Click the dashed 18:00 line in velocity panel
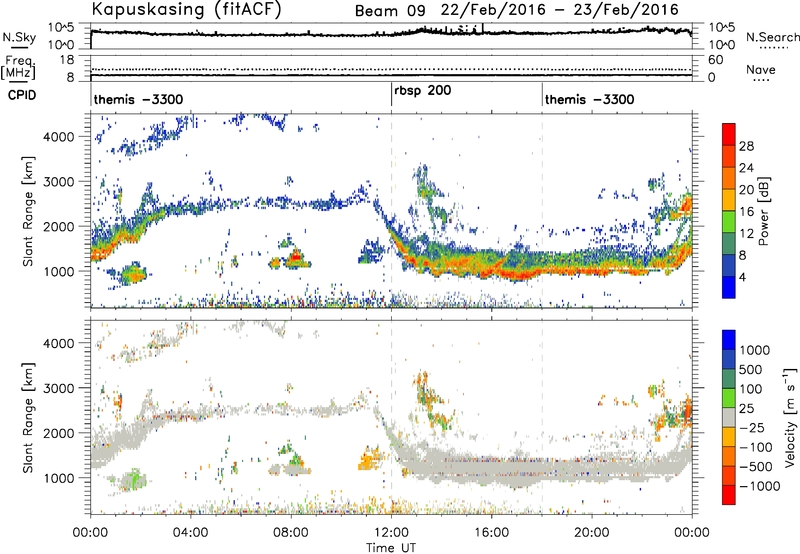 click(x=542, y=417)
